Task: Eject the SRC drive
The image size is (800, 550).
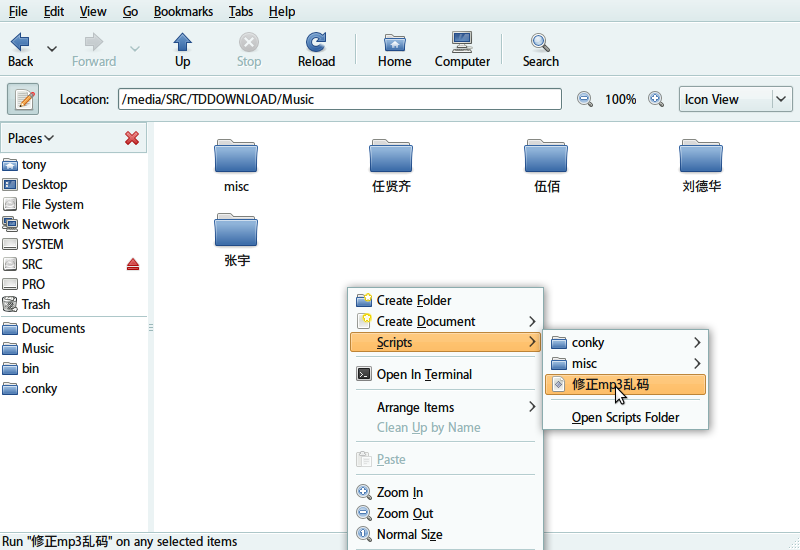Action: click(x=133, y=264)
